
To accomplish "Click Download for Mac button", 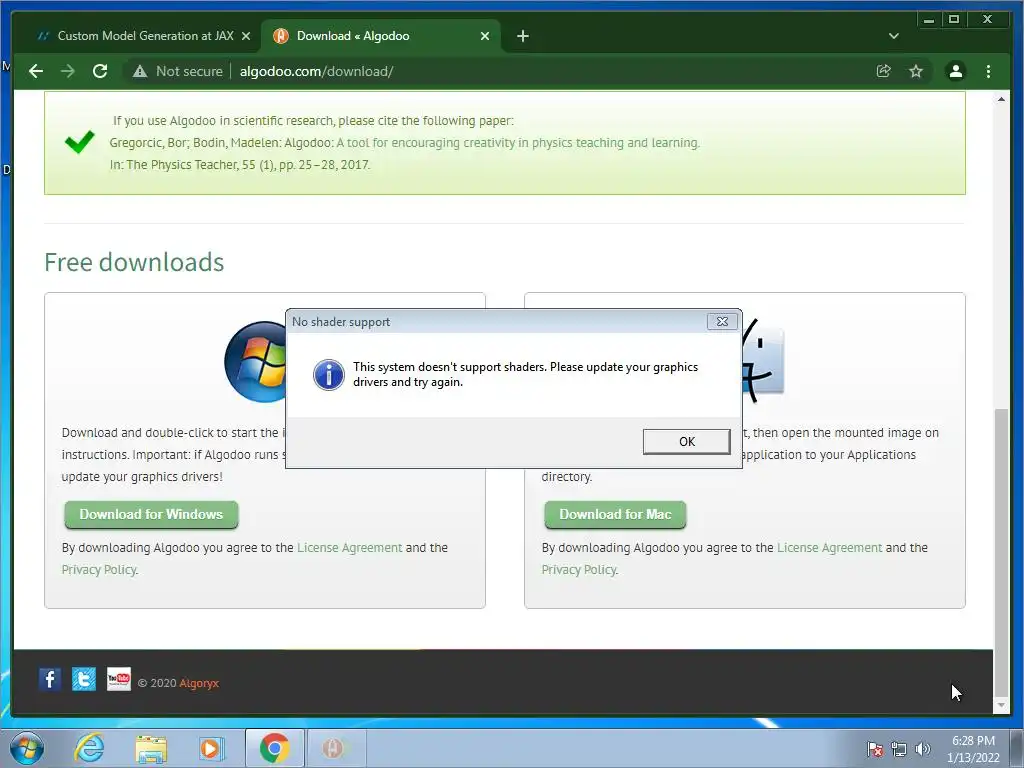I will [615, 515].
